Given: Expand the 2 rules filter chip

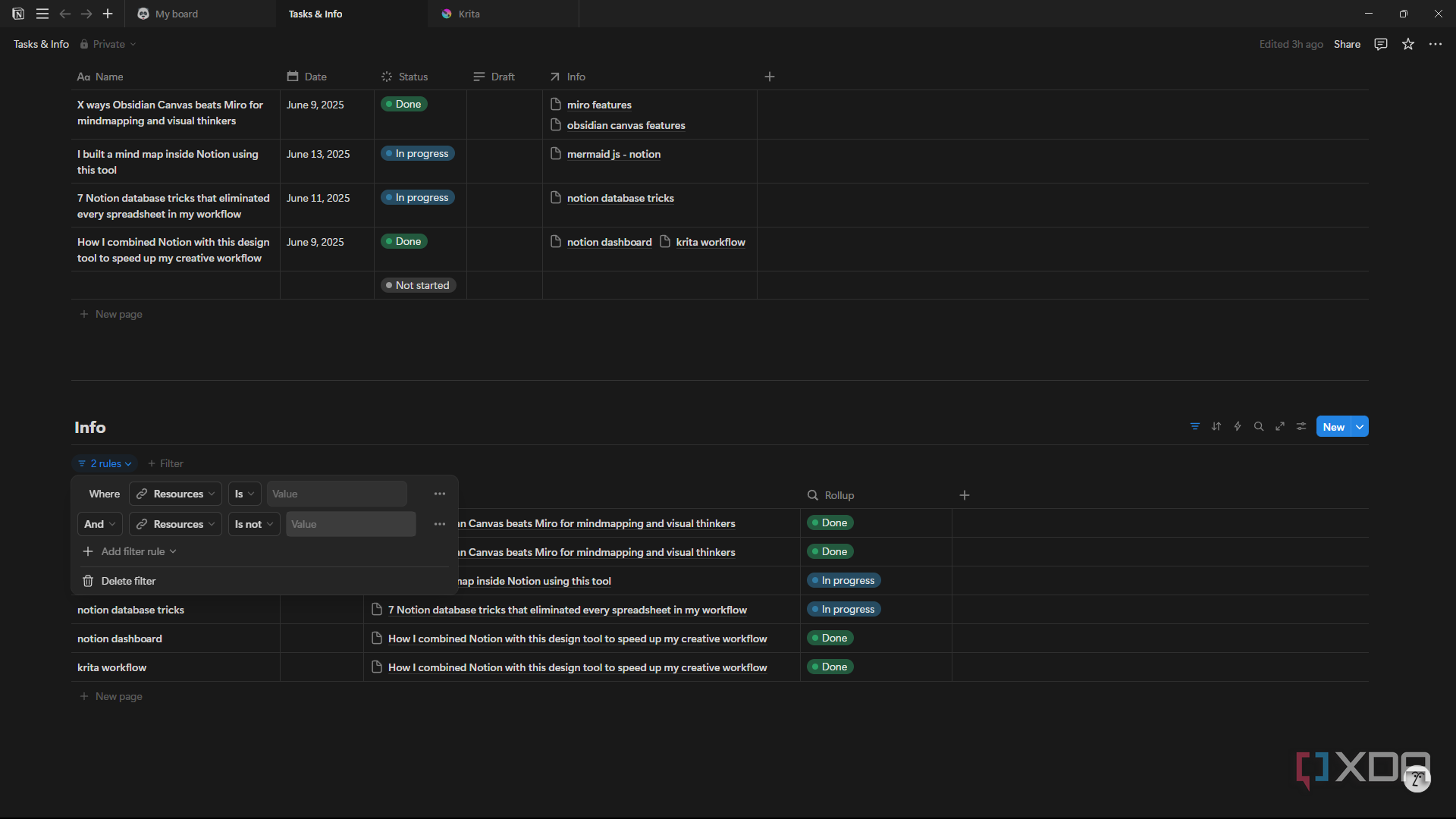Looking at the screenshot, I should 105,463.
